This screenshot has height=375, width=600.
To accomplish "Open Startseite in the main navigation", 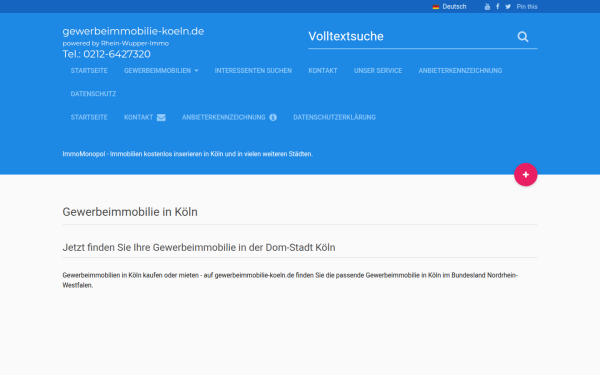I will pos(89,71).
